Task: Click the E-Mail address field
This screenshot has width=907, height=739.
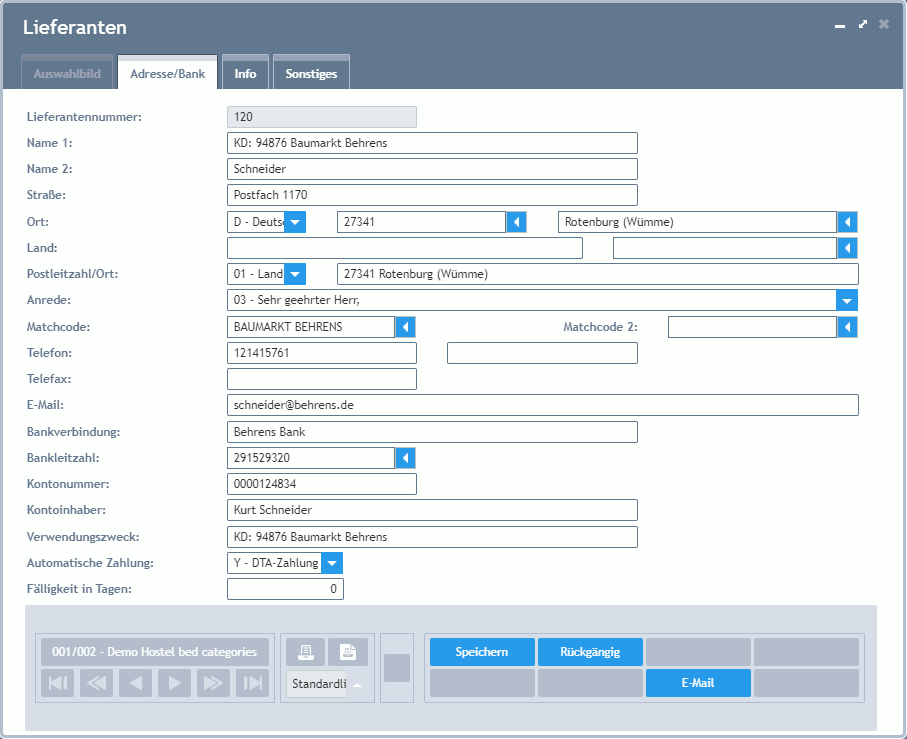Action: pos(543,405)
